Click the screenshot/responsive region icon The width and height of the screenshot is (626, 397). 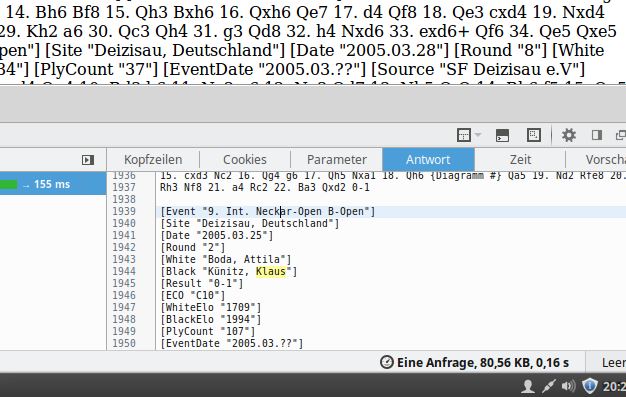tap(534, 135)
